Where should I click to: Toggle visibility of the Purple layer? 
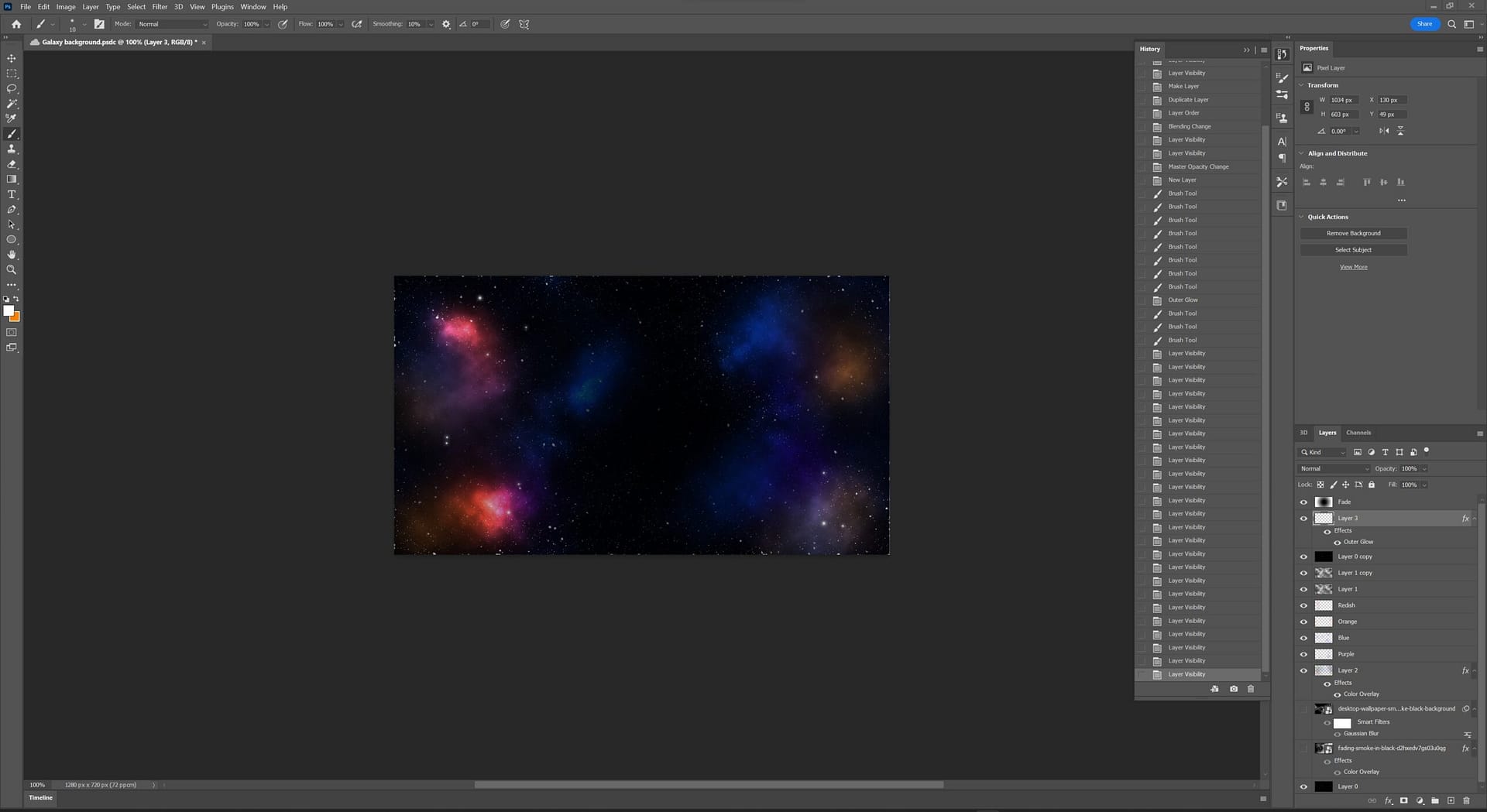(1303, 653)
